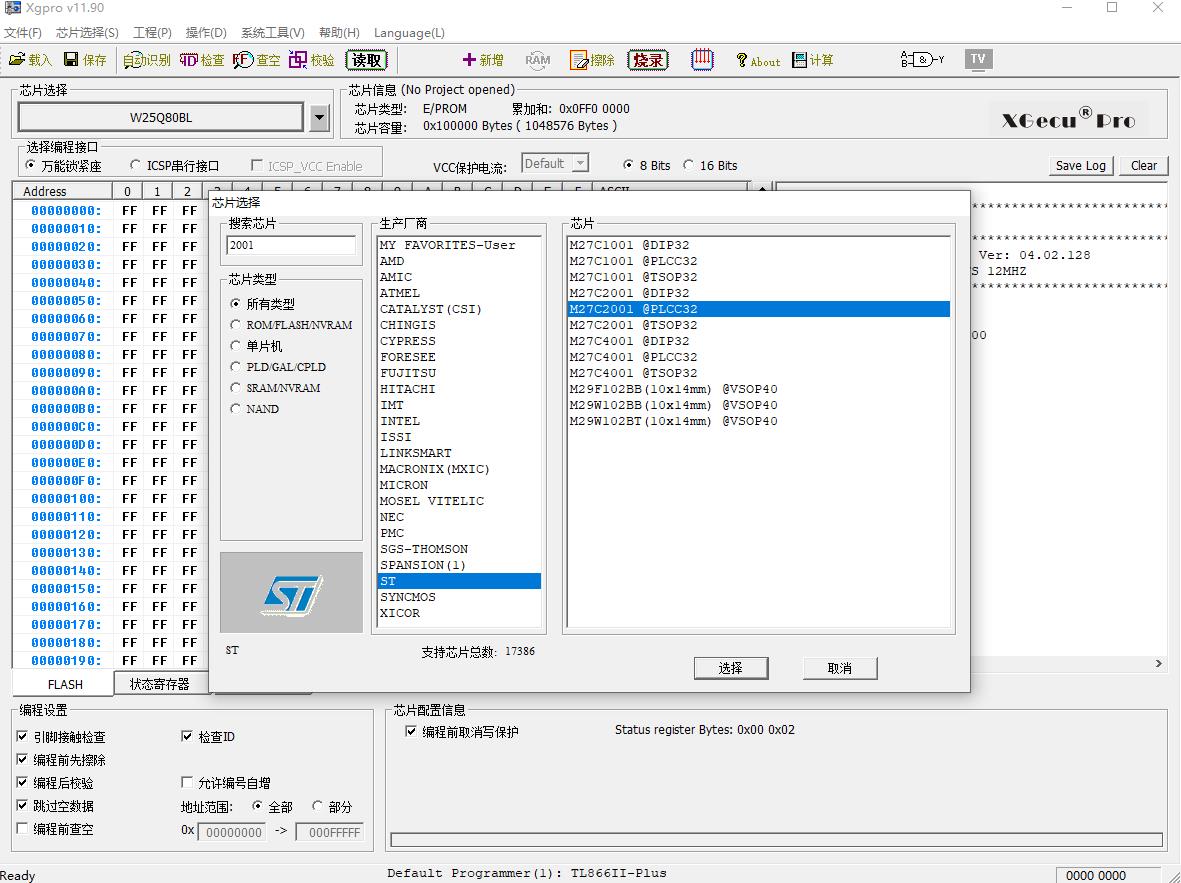The width and height of the screenshot is (1181, 883).
Task: Open the Language(L) menu
Action: 409,33
